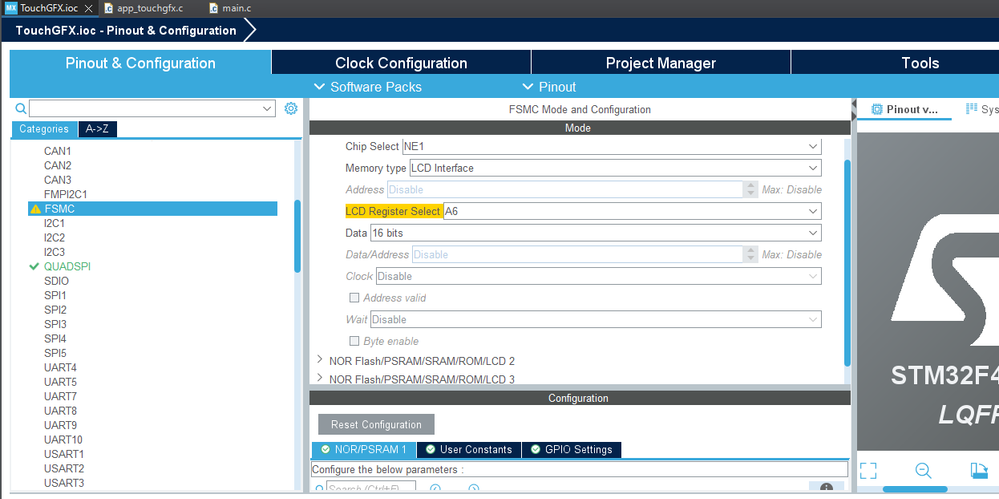
Task: Switch to the Project Manager tab
Action: pos(661,63)
